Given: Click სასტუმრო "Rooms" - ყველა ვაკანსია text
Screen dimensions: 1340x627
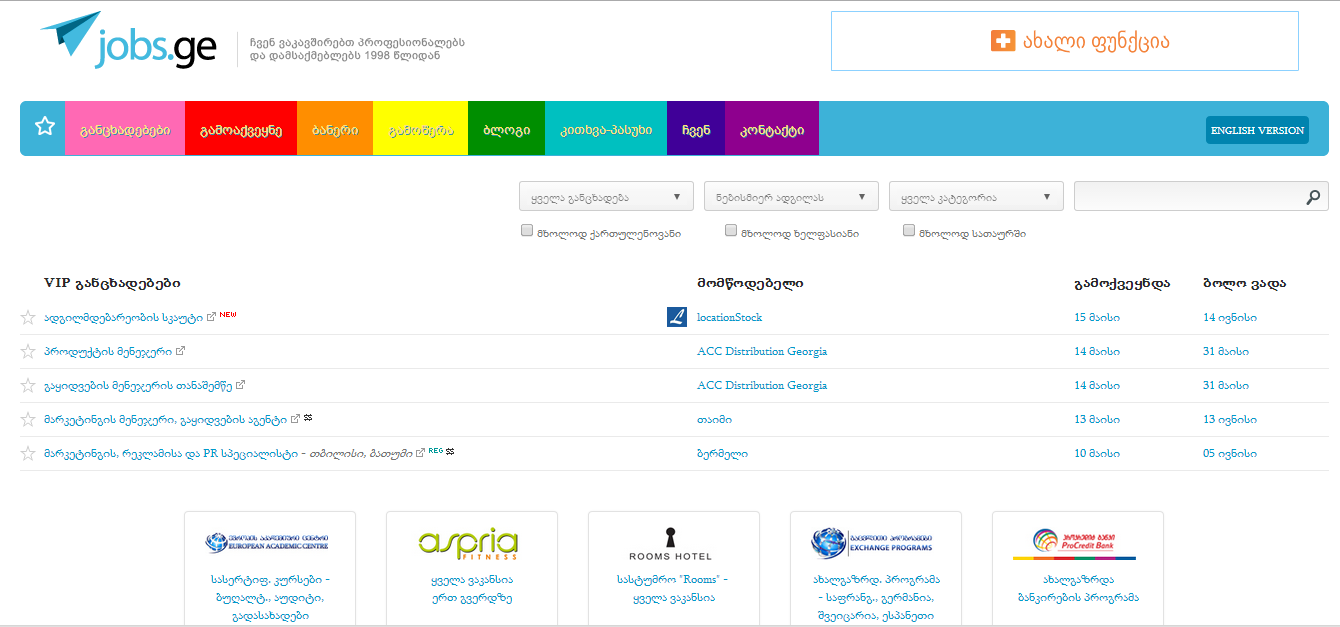Looking at the screenshot, I should point(673,589).
